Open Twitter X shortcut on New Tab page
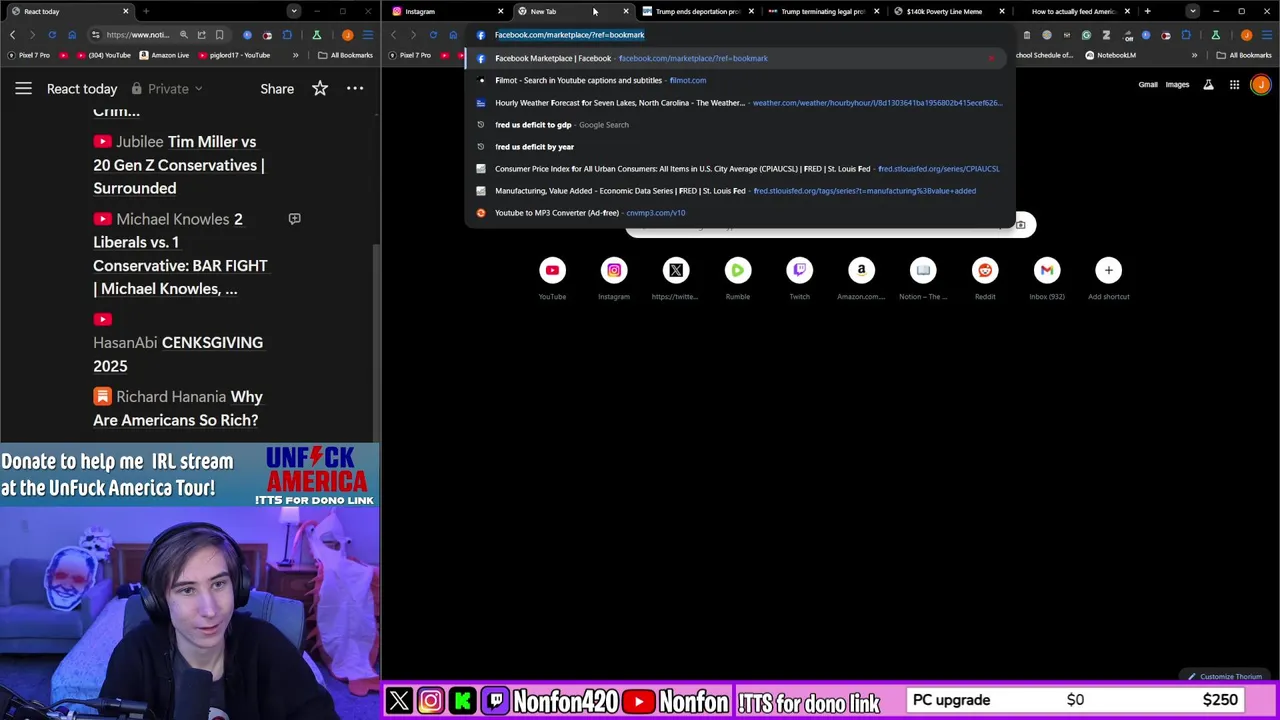Image resolution: width=1280 pixels, height=720 pixels. tap(676, 277)
